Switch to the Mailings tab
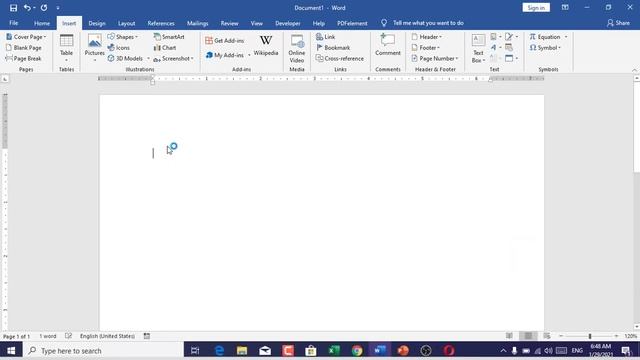The image size is (640, 360). coord(198,23)
